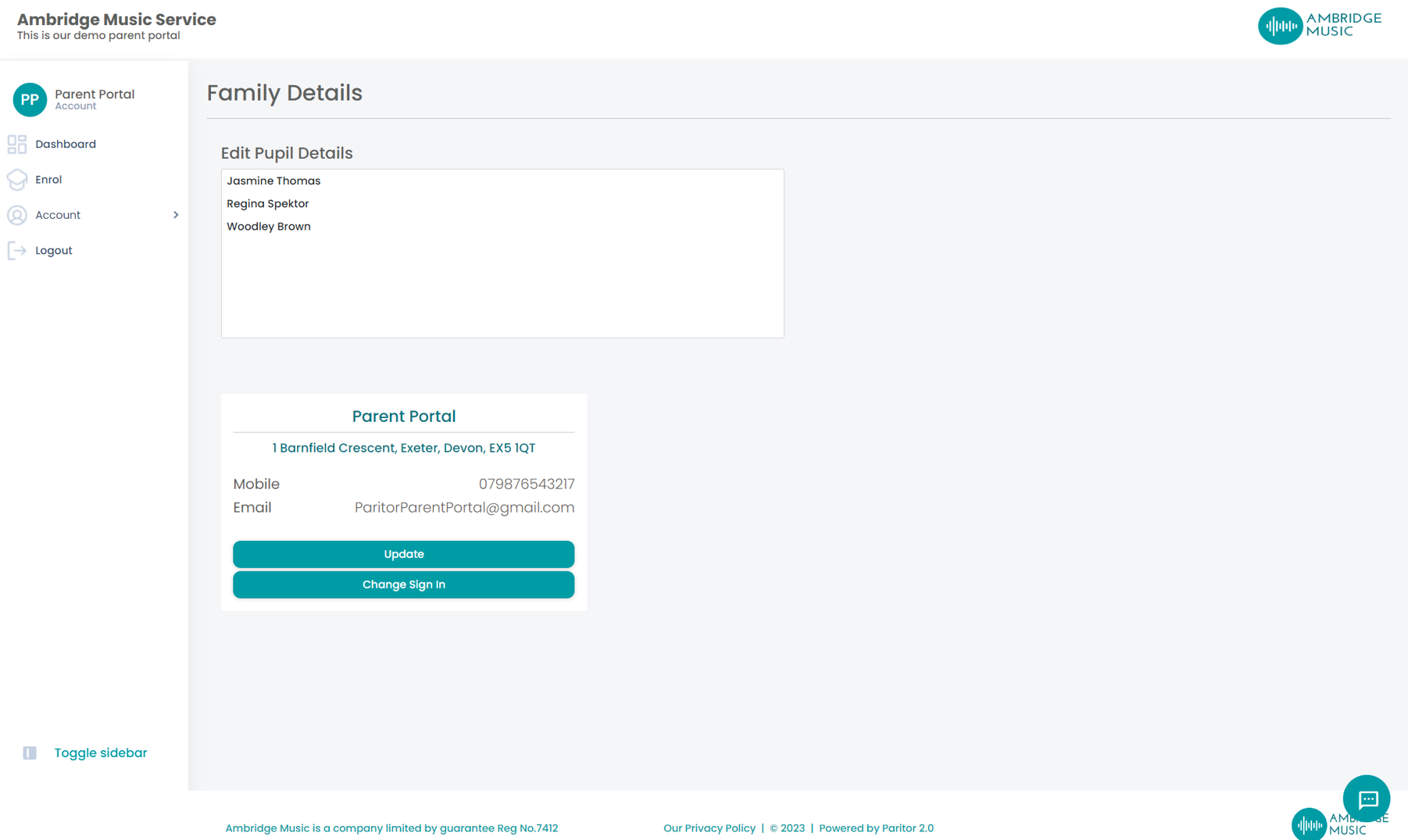Click the Dashboard grid icon

pyautogui.click(x=17, y=145)
